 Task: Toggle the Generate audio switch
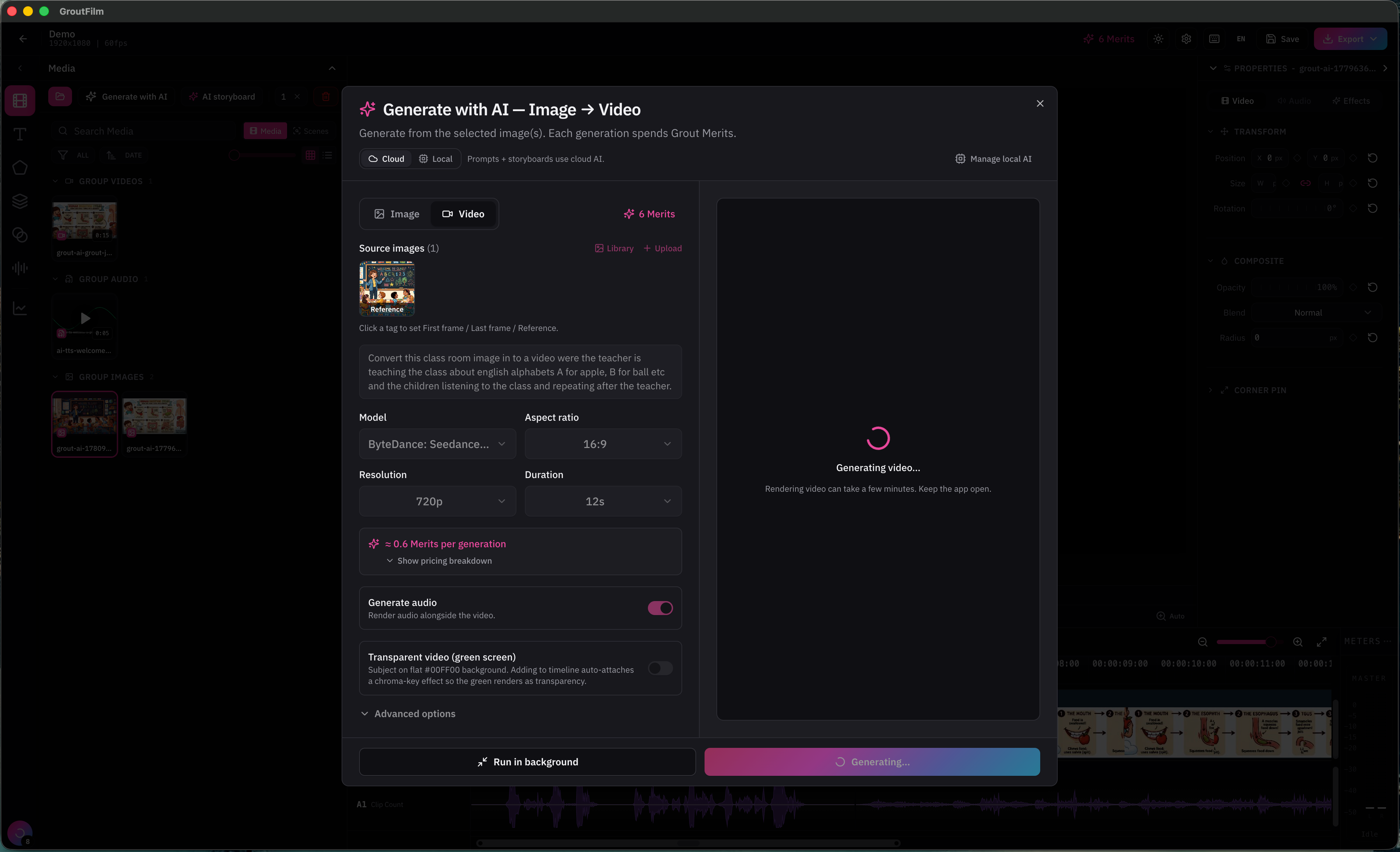pos(660,608)
